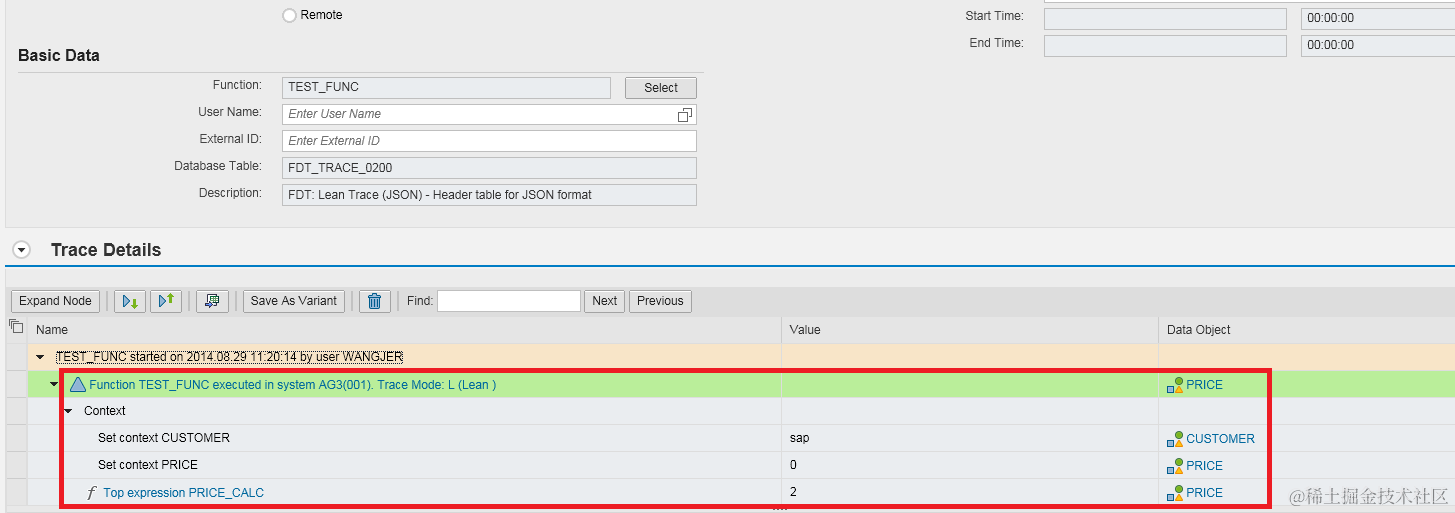
Task: Focus the Find search field
Action: [x=509, y=301]
